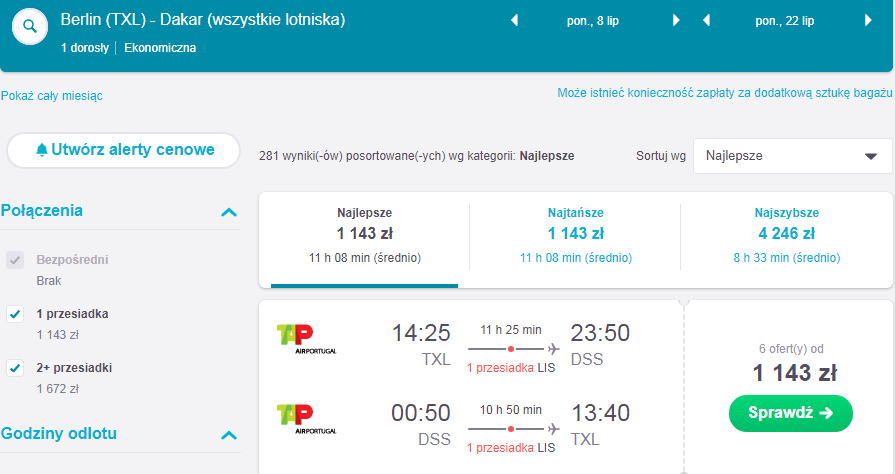Image resolution: width=895 pixels, height=474 pixels.
Task: Click the green Sprawdź button
Action: point(791,413)
